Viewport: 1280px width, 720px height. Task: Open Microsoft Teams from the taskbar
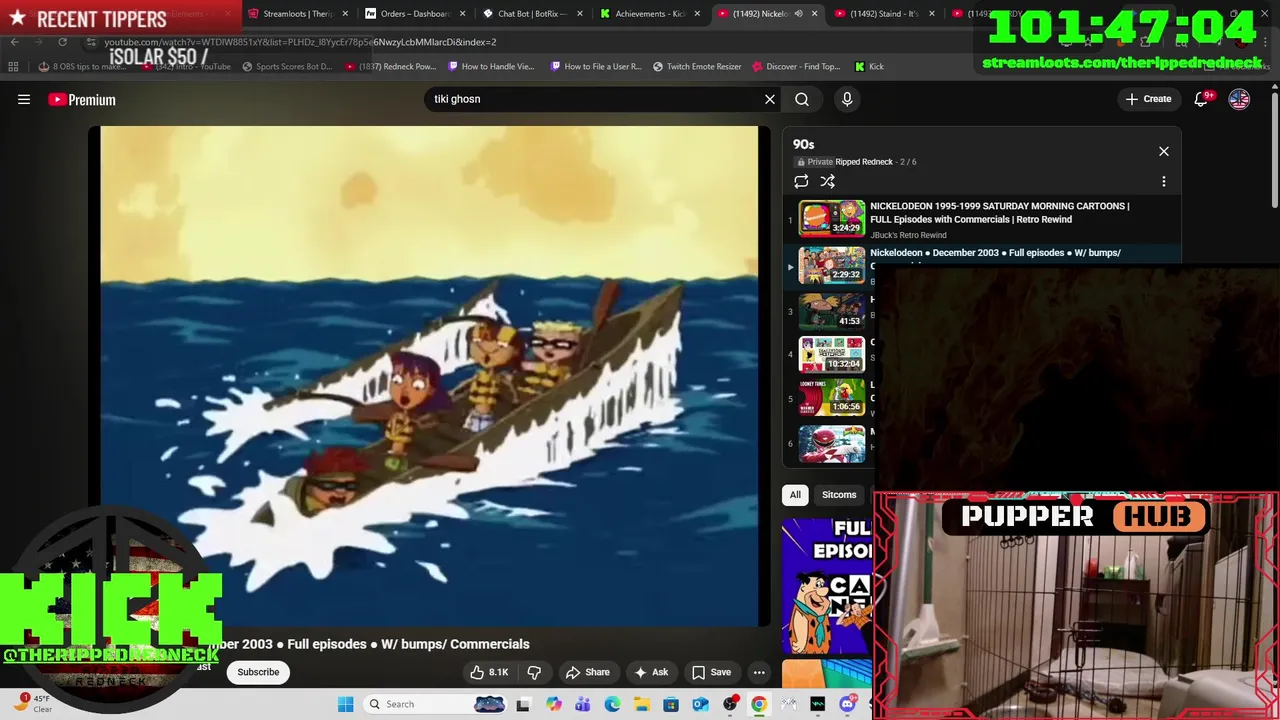pyautogui.click(x=582, y=704)
